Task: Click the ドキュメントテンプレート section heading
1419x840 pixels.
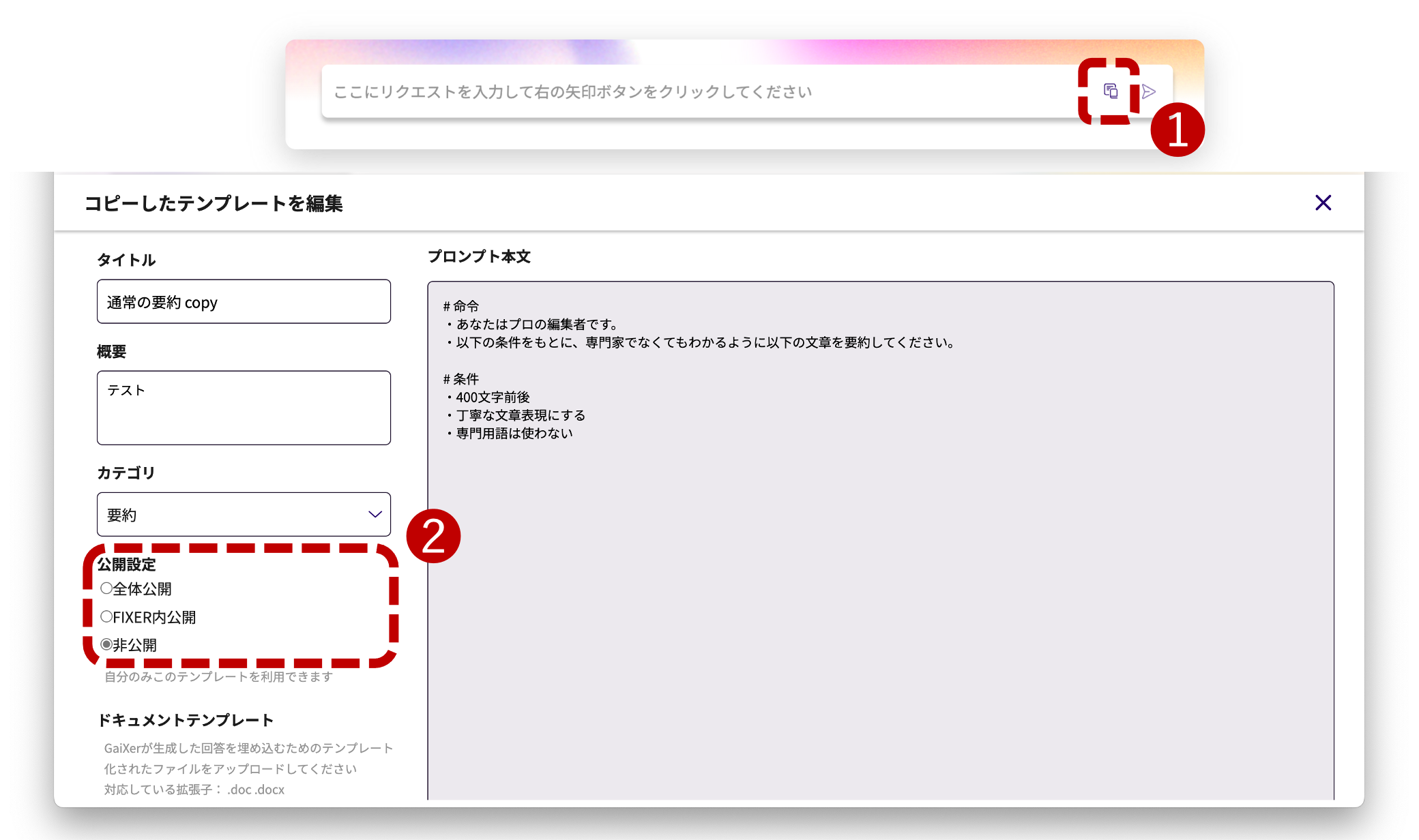Action: [x=186, y=720]
